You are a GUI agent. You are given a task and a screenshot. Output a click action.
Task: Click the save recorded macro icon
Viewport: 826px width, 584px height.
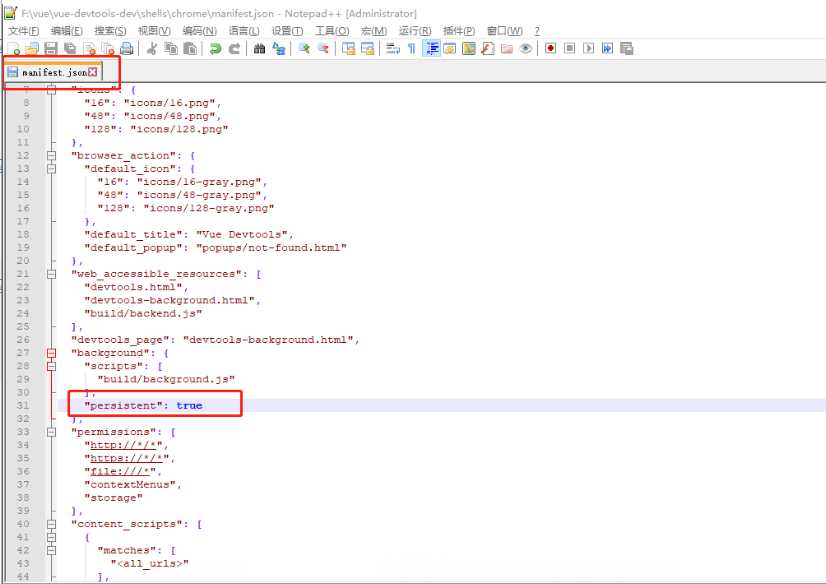pyautogui.click(x=626, y=49)
